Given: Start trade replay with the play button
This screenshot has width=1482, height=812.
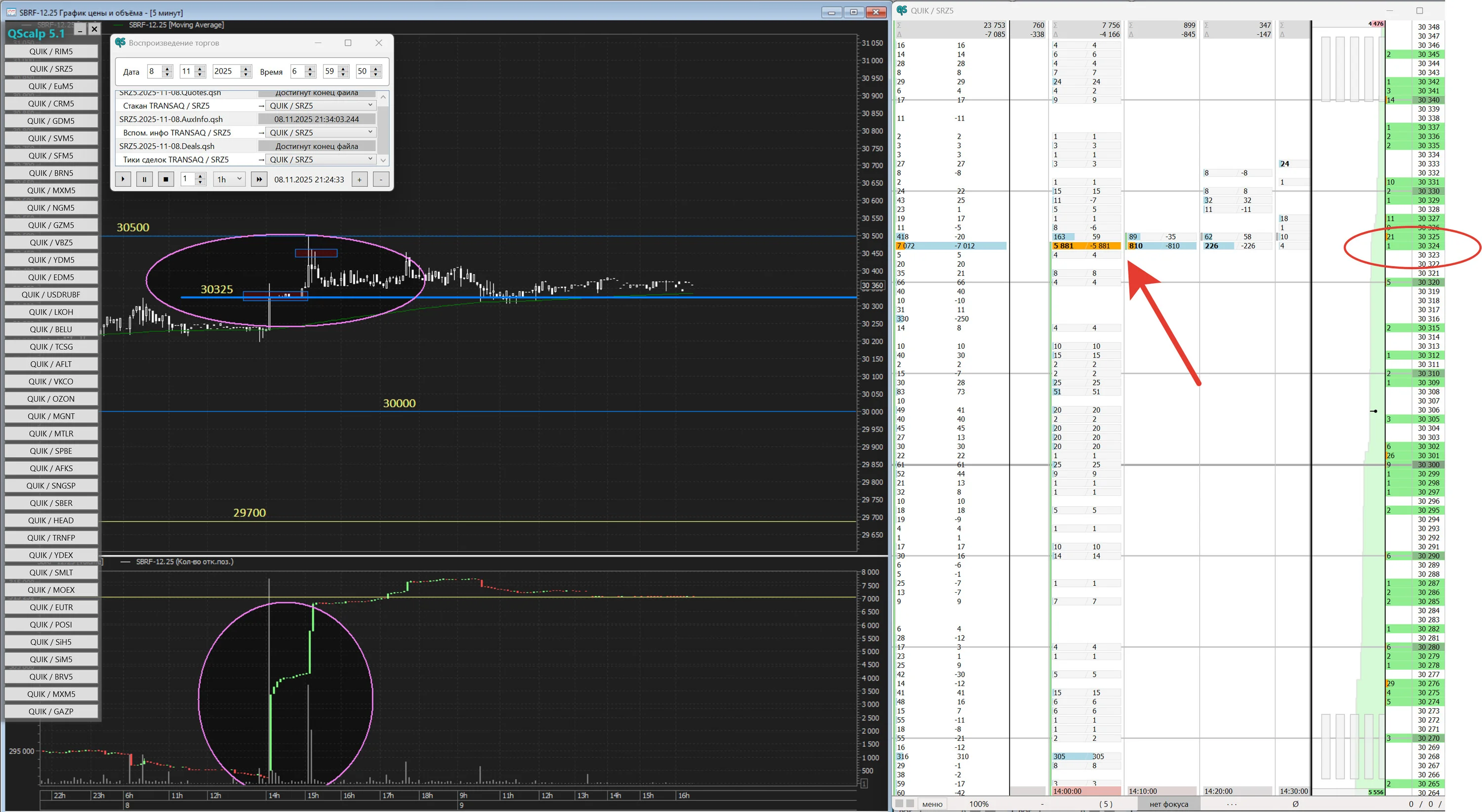Looking at the screenshot, I should (x=123, y=179).
